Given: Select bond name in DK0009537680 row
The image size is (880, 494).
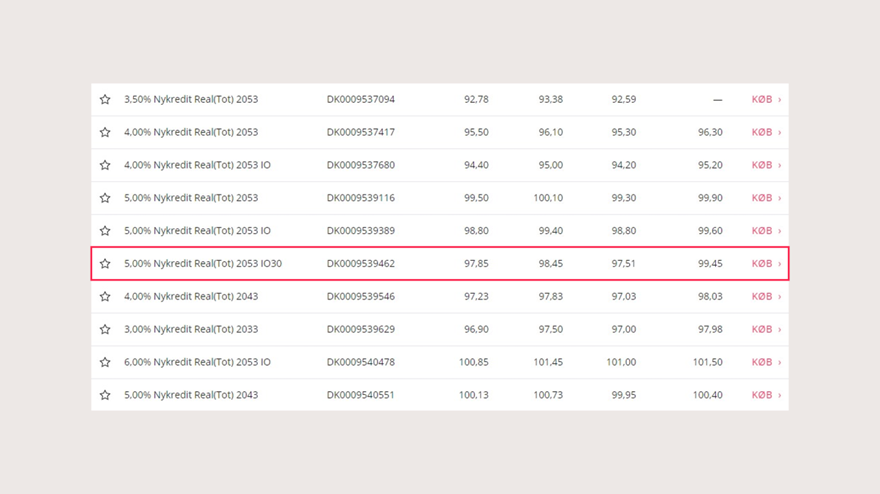Looking at the screenshot, I should tap(197, 165).
